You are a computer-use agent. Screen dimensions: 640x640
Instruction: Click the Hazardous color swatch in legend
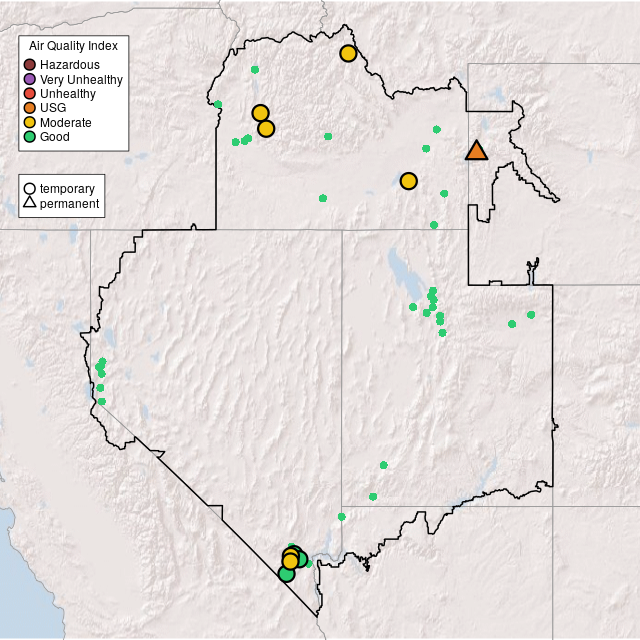point(30,65)
